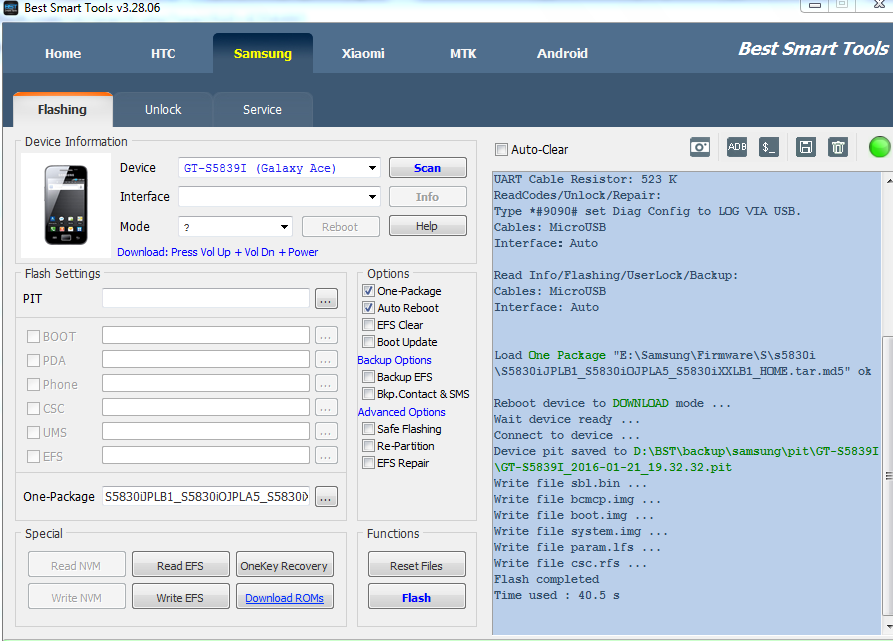893x641 pixels.
Task: Tick the Bkp.Contact & SMS checkbox
Action: pos(368,394)
